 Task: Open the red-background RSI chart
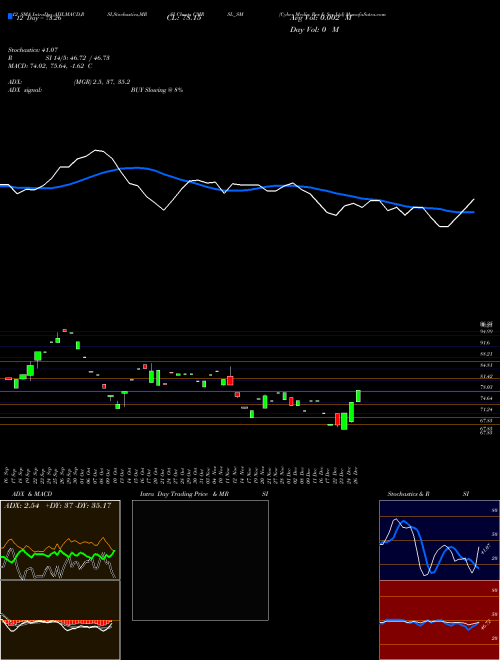[x=439, y=620]
